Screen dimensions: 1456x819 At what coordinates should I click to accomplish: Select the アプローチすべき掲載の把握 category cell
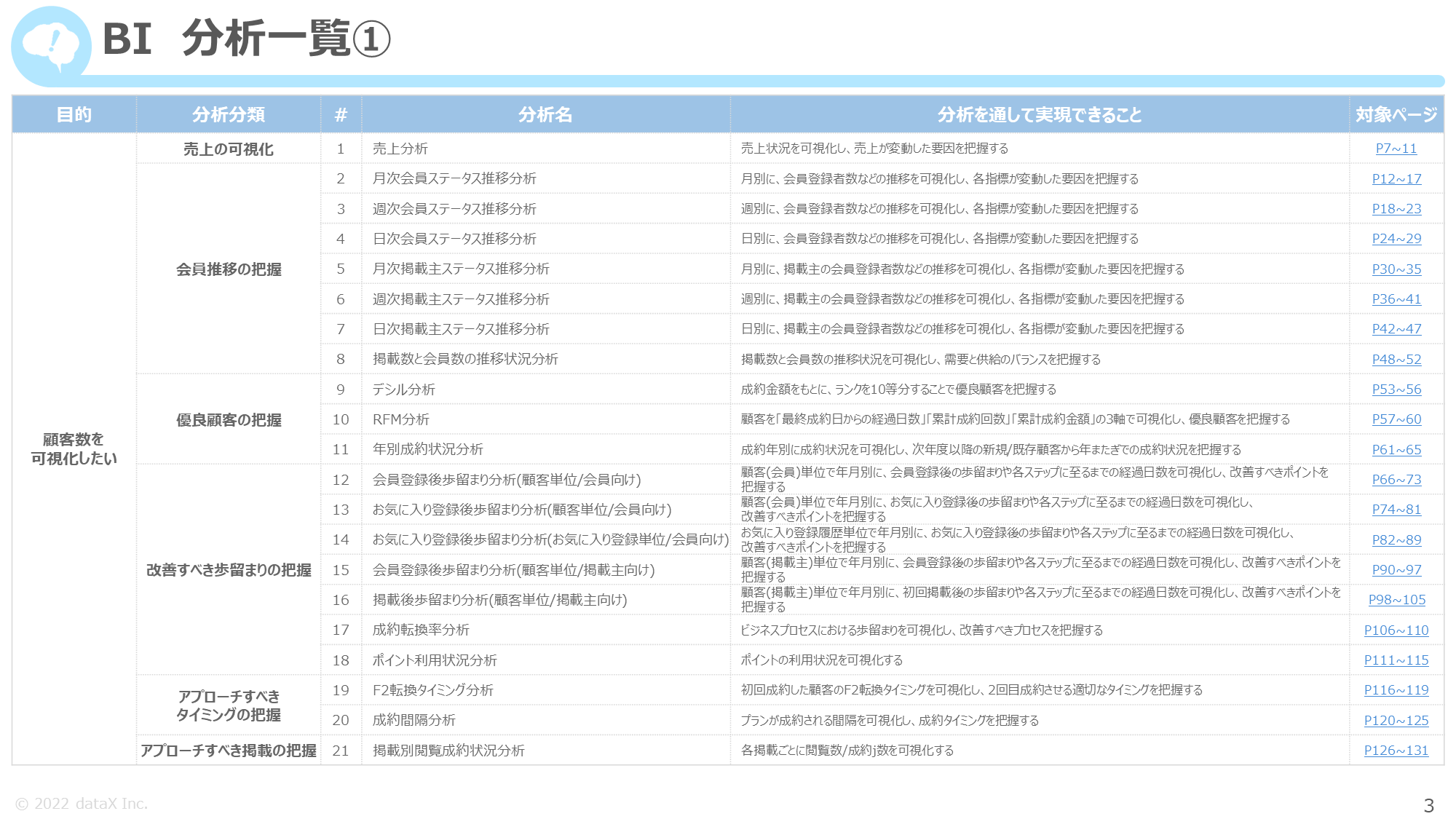point(229,751)
